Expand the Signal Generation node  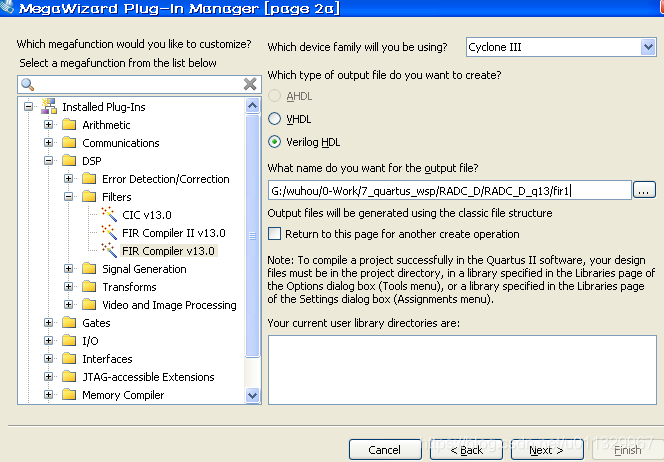[68, 268]
